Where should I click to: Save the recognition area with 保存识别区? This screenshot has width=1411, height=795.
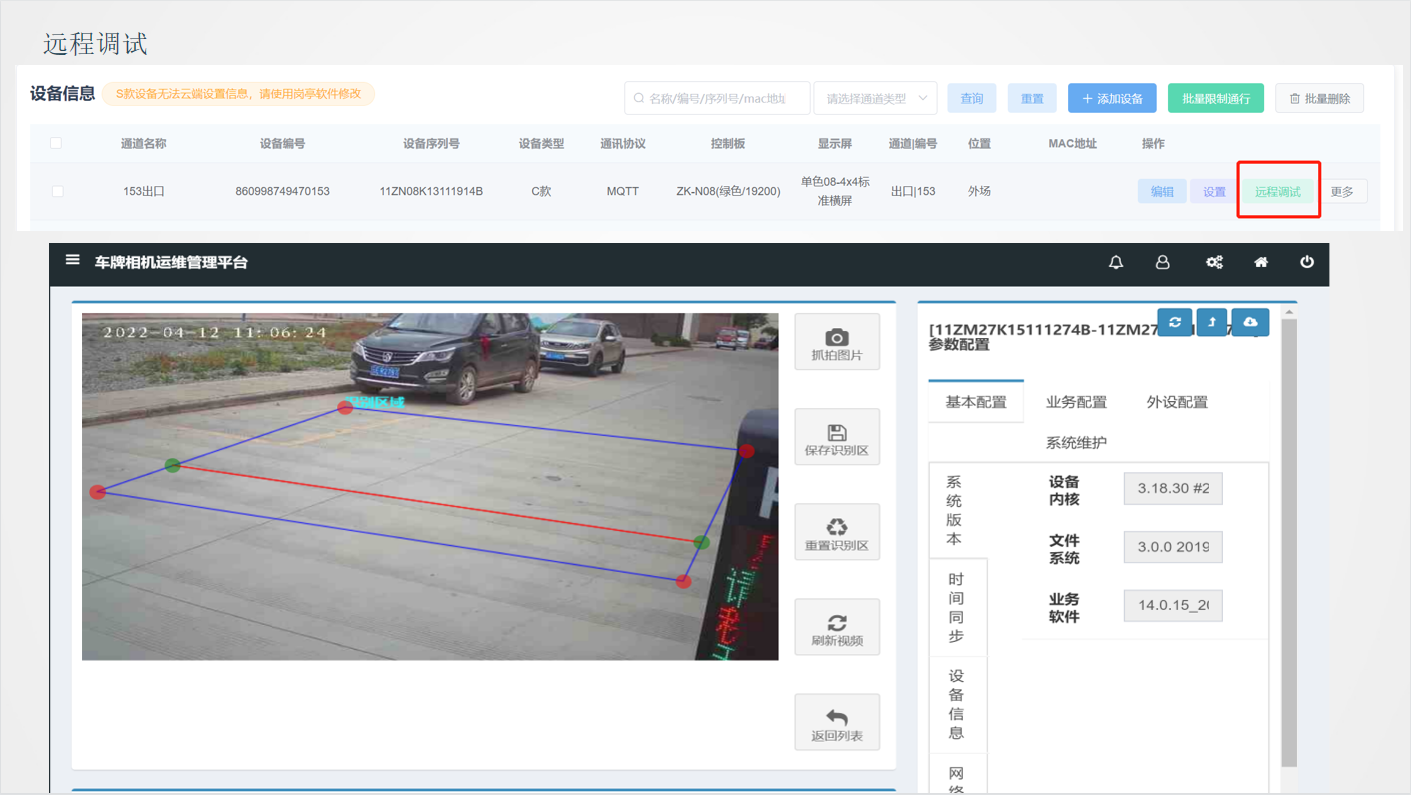(837, 437)
